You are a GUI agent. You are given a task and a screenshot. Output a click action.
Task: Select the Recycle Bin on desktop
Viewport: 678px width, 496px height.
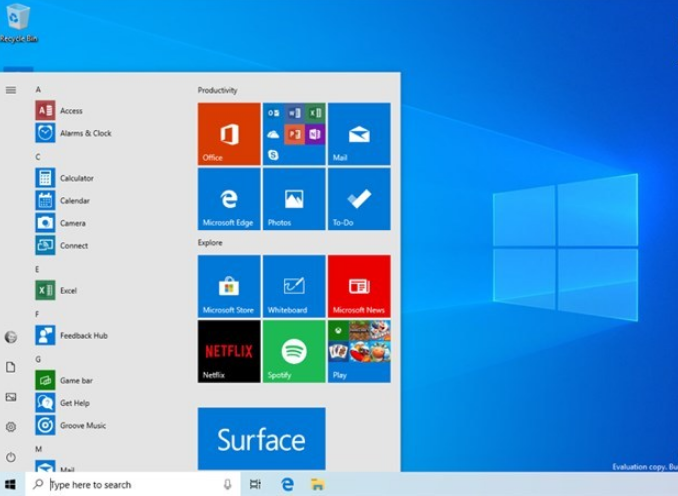pos(19,22)
